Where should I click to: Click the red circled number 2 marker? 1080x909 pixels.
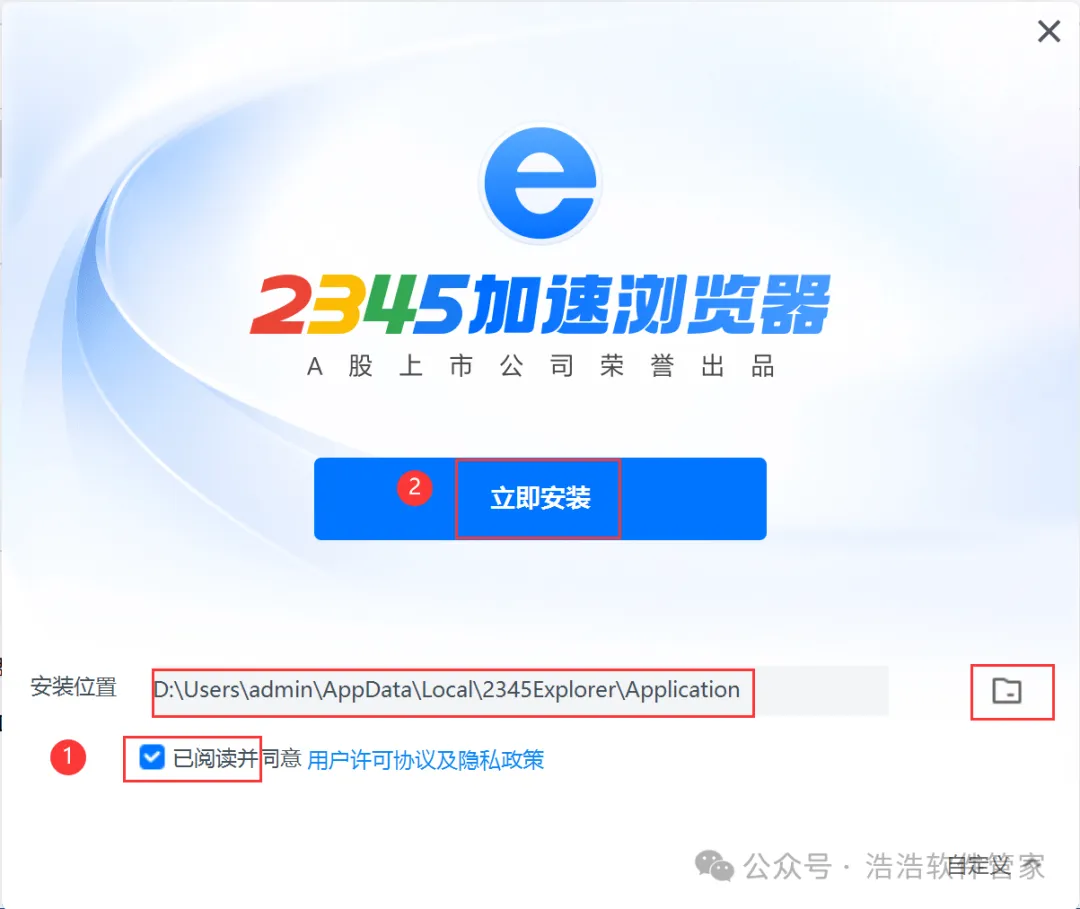[x=415, y=488]
